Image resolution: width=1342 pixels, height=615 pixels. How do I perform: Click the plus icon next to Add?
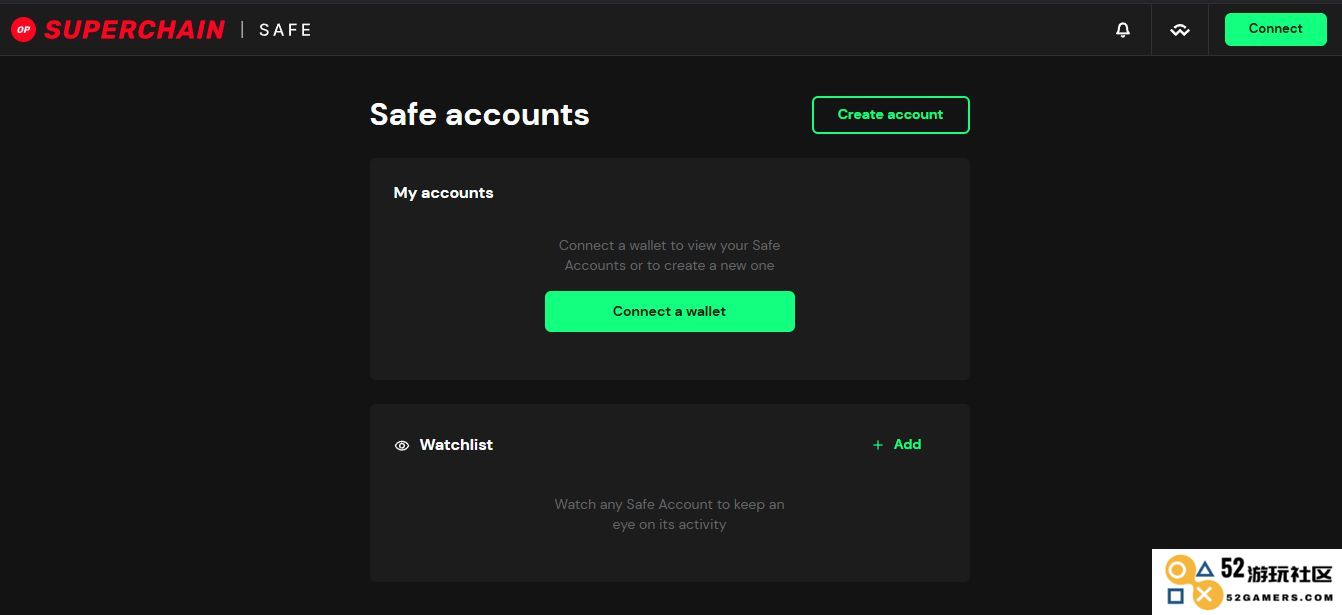point(878,445)
